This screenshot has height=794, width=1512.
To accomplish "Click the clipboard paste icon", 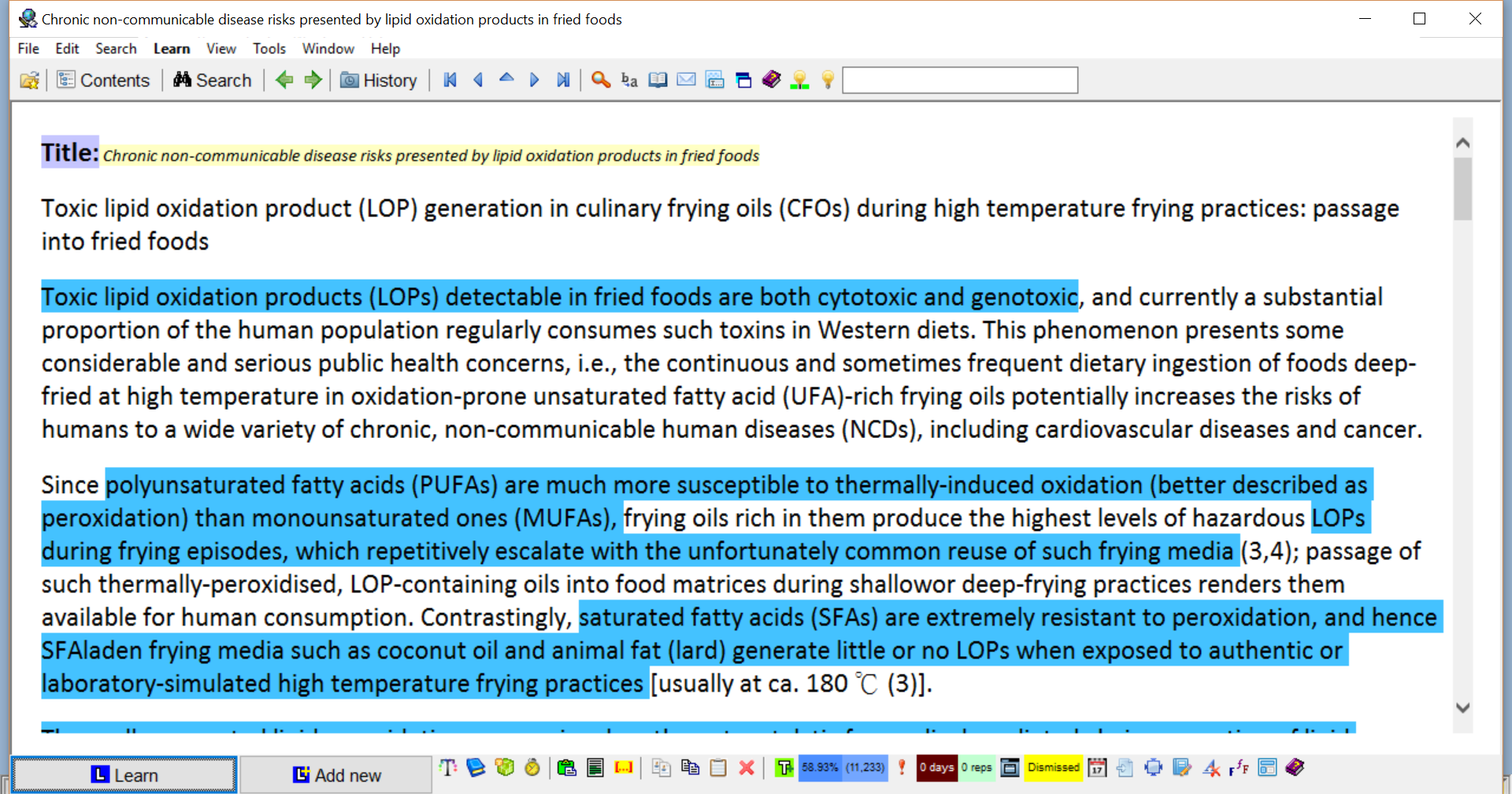I will (x=718, y=767).
